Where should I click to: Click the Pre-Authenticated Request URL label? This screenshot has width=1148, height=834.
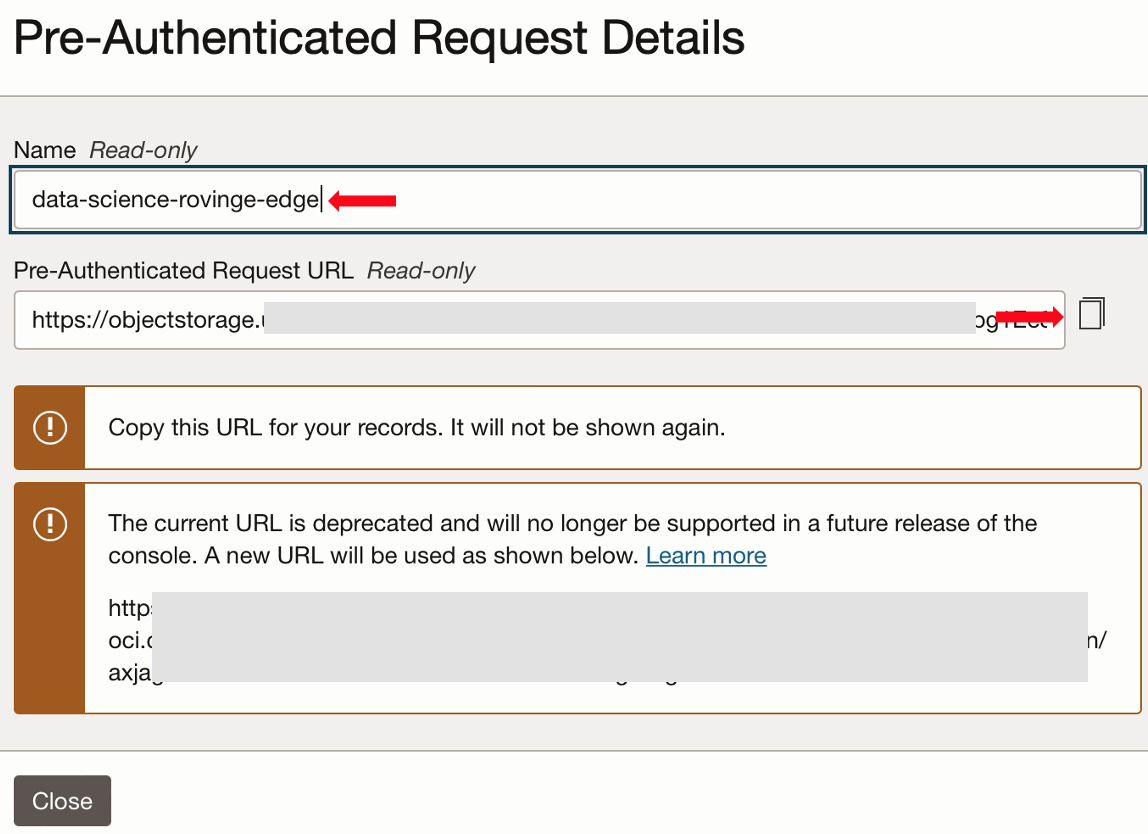tap(180, 271)
